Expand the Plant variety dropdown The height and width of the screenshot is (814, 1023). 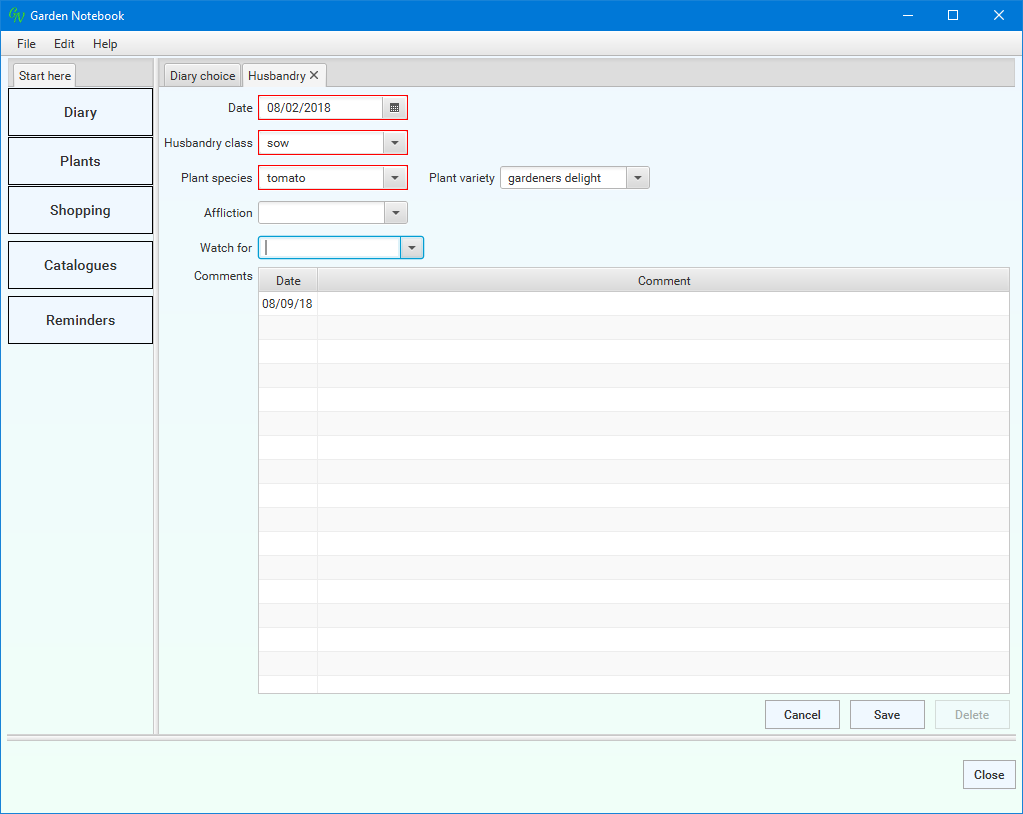click(637, 178)
